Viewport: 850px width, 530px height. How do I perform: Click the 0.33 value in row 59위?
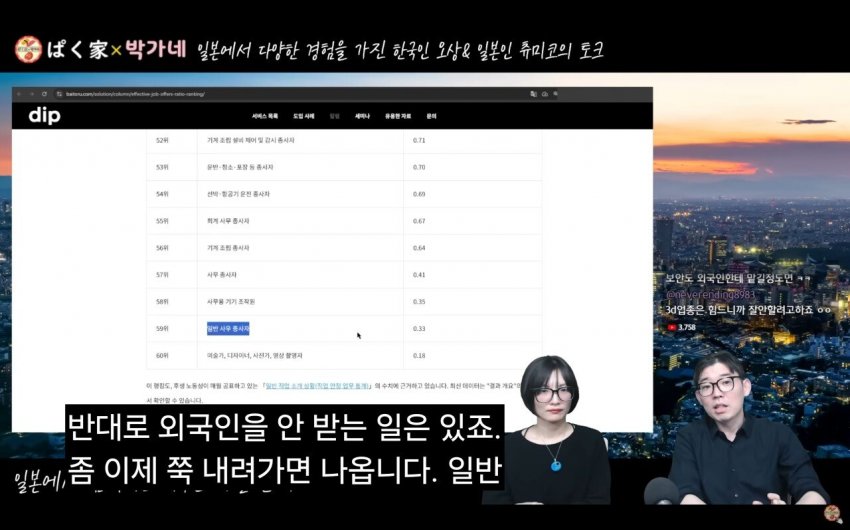click(x=419, y=328)
